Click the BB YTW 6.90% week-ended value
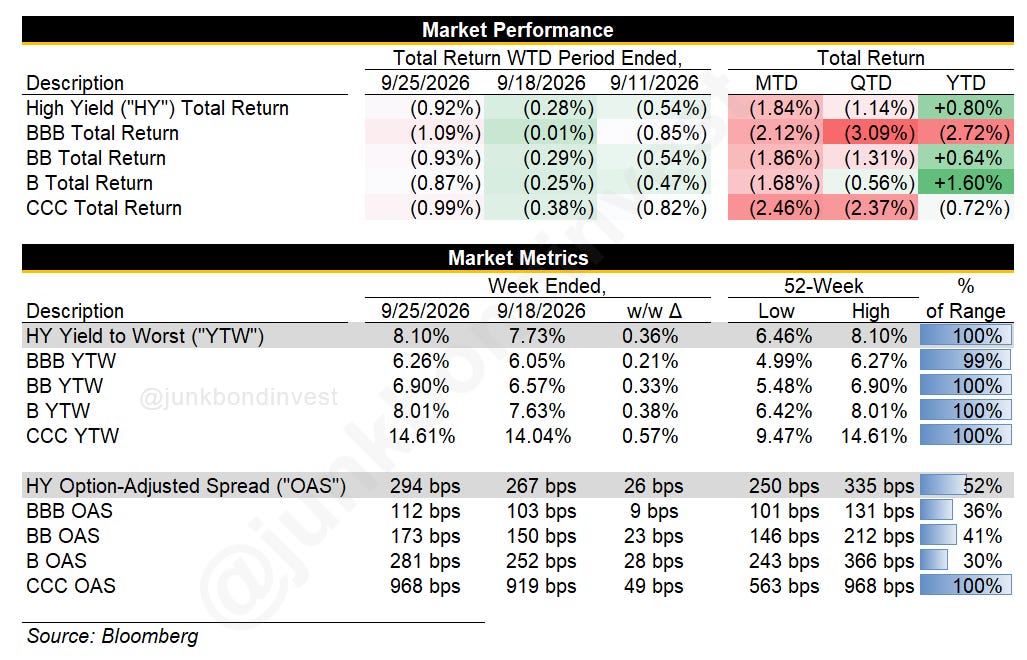The image size is (1027, 660). (420, 386)
